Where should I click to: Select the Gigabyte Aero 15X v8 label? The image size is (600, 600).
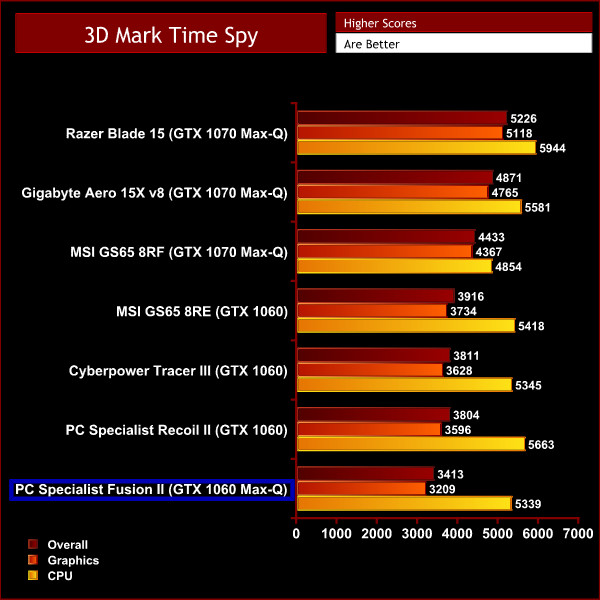(x=154, y=193)
